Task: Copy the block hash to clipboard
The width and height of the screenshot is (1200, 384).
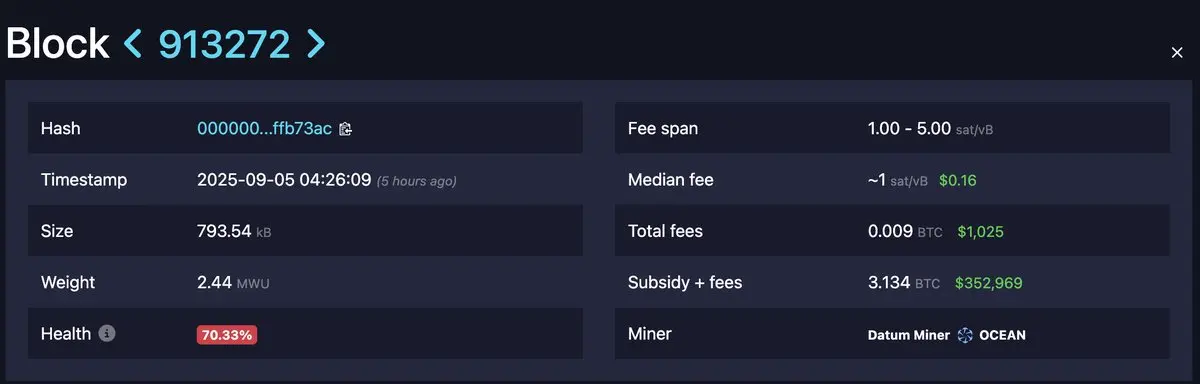Action: point(346,129)
